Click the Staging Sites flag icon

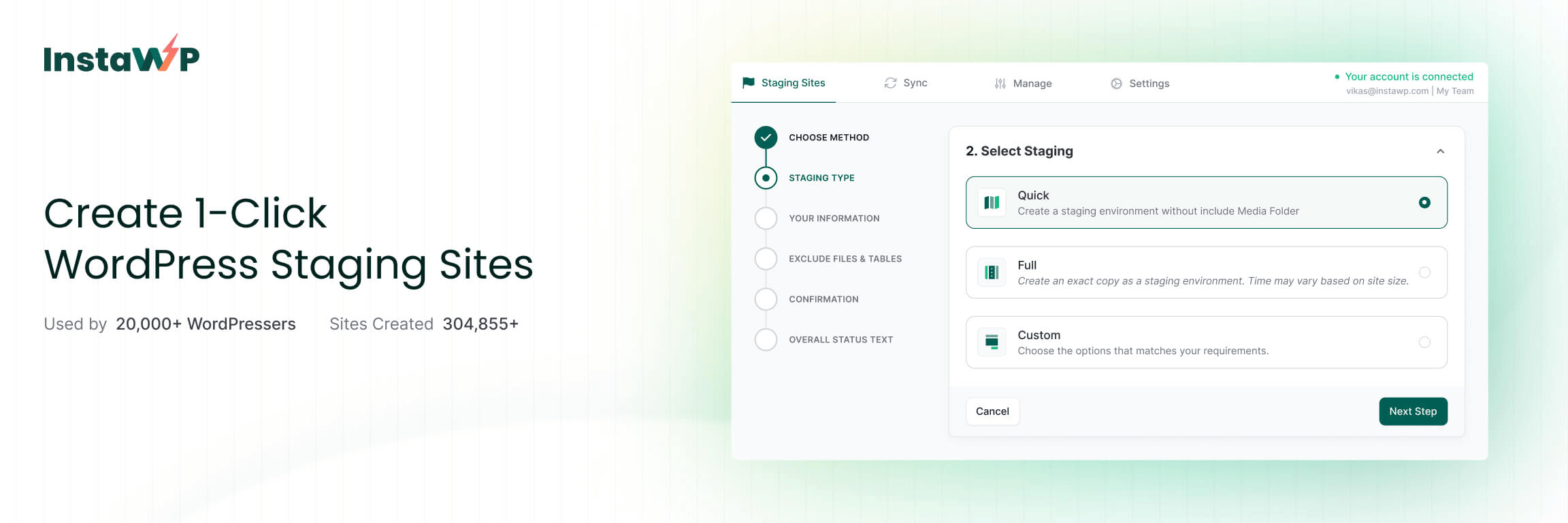tap(749, 82)
